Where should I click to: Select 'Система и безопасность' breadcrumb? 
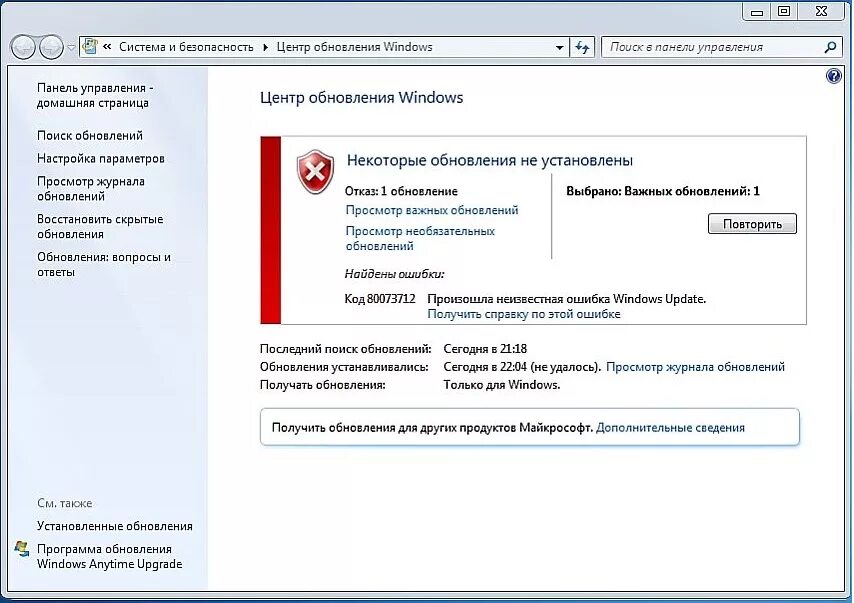tap(186, 47)
